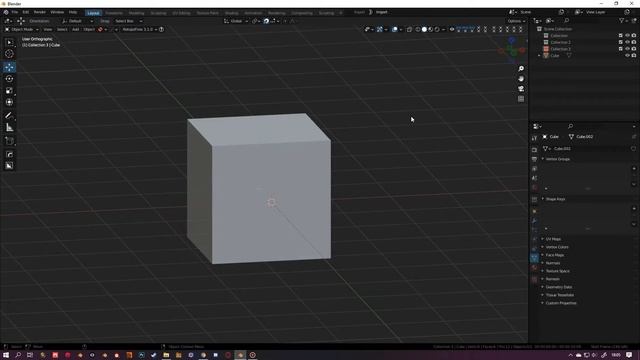Image resolution: width=640 pixels, height=360 pixels.
Task: Hide Collection via its eye icon
Action: pyautogui.click(x=627, y=36)
